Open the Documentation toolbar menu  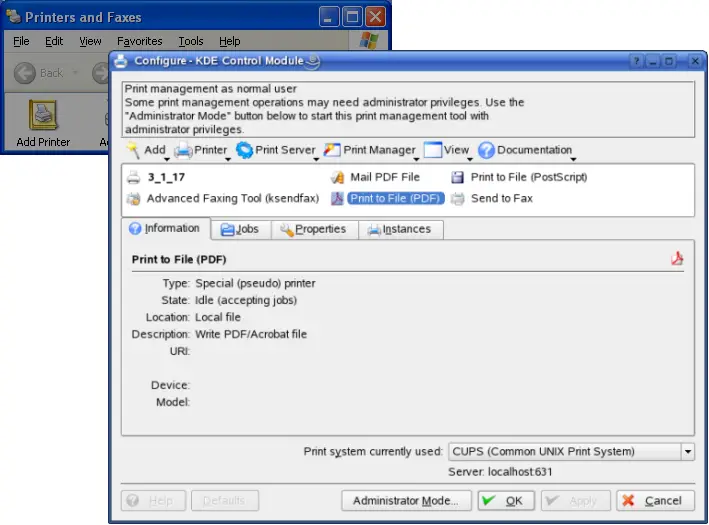point(526,150)
